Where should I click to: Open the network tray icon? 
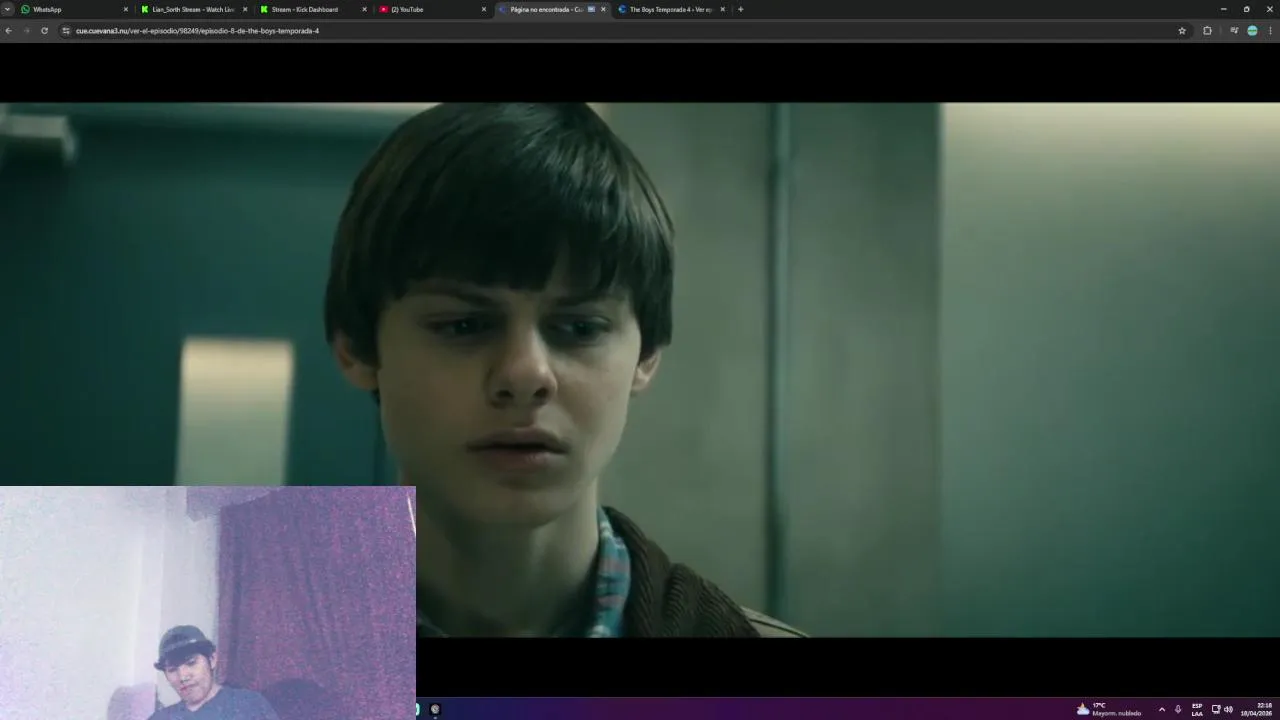[x=1216, y=709]
